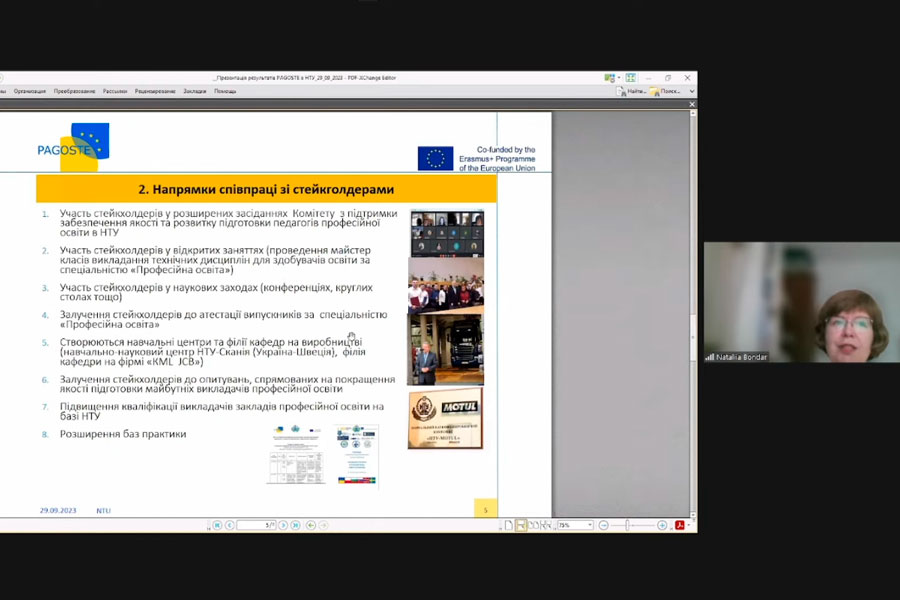Open the Помощь menu

pos(225,91)
